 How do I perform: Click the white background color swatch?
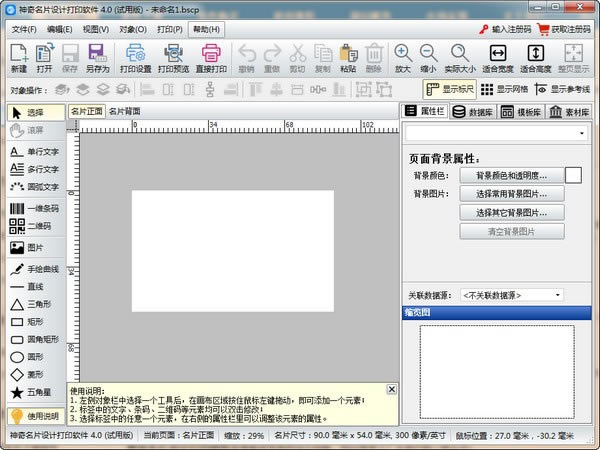pyautogui.click(x=573, y=175)
